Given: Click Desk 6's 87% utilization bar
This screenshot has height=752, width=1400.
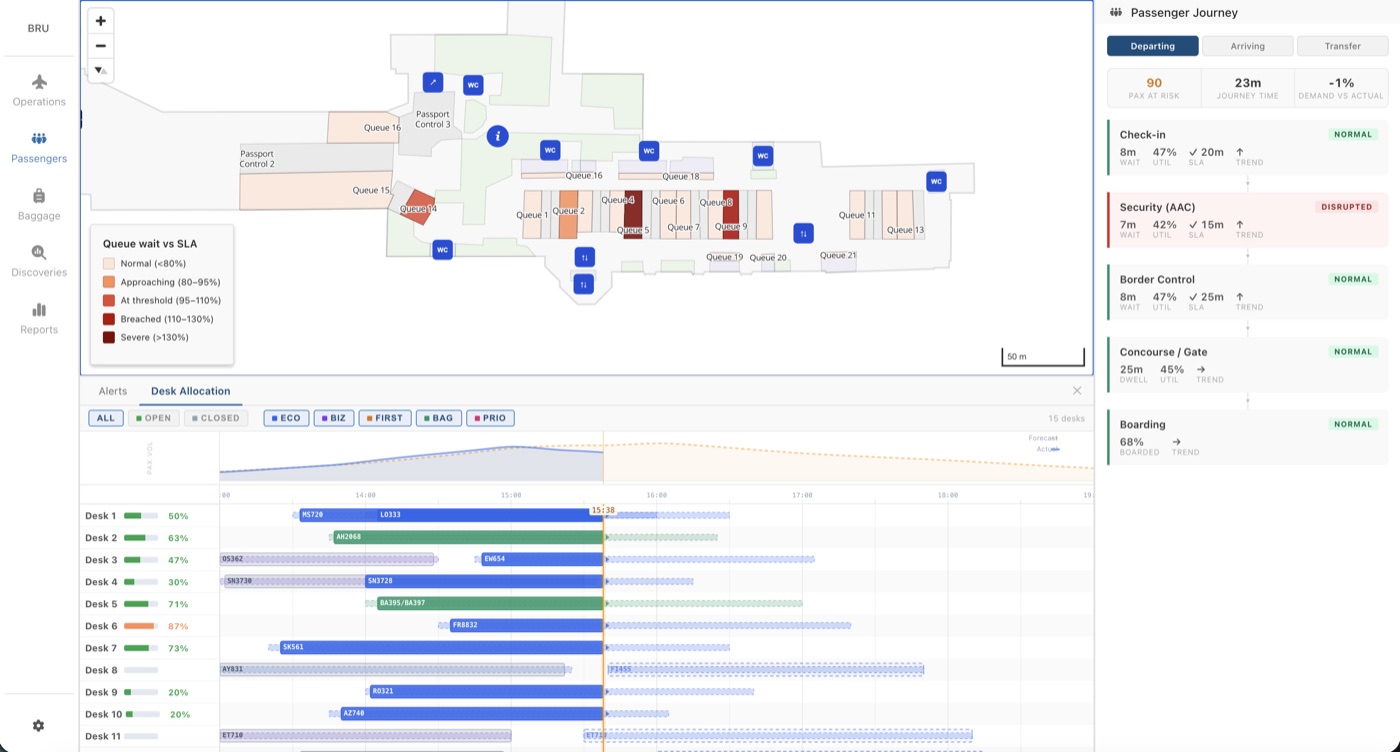Looking at the screenshot, I should pyautogui.click(x=141, y=626).
